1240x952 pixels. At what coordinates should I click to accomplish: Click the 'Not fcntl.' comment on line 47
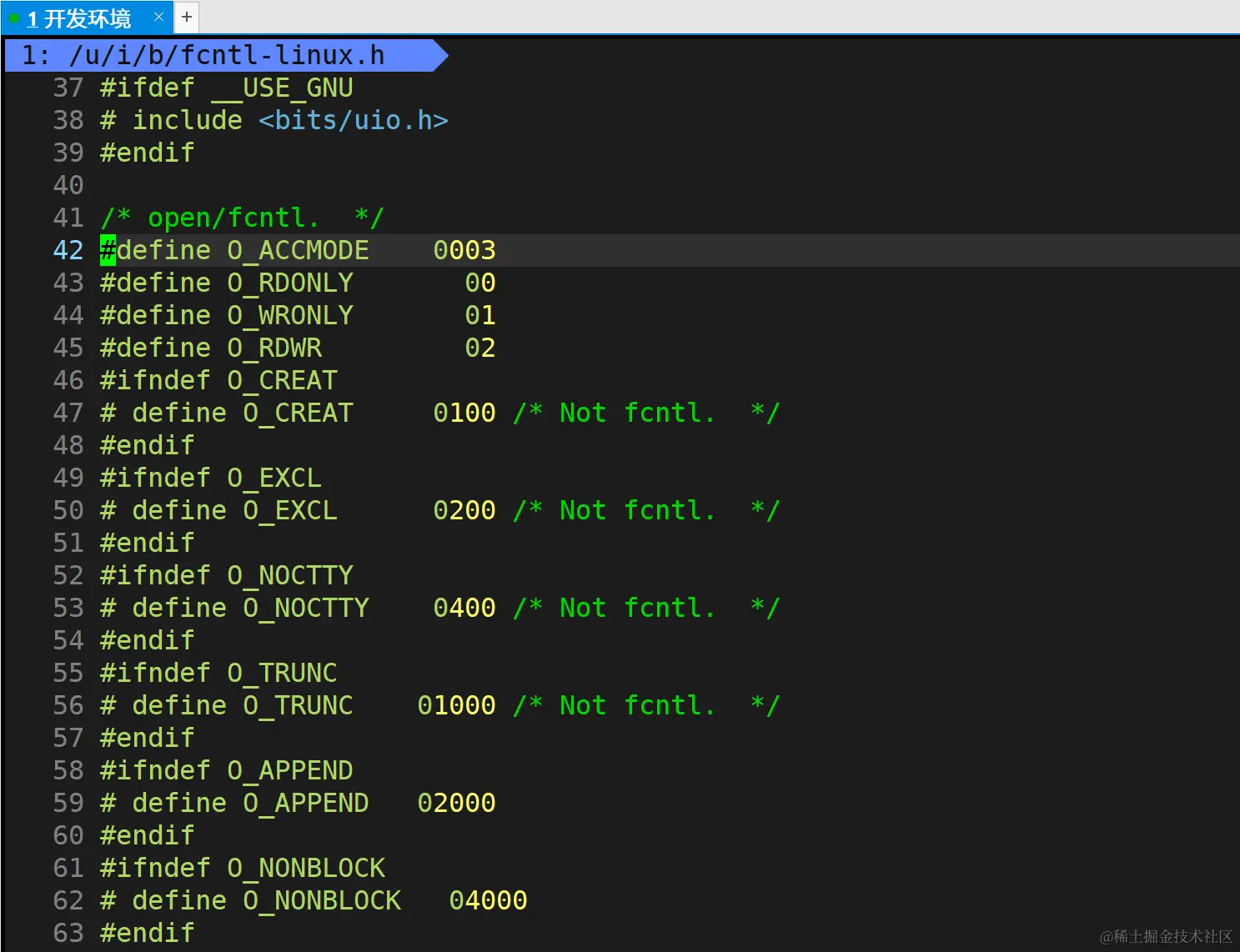(x=646, y=413)
